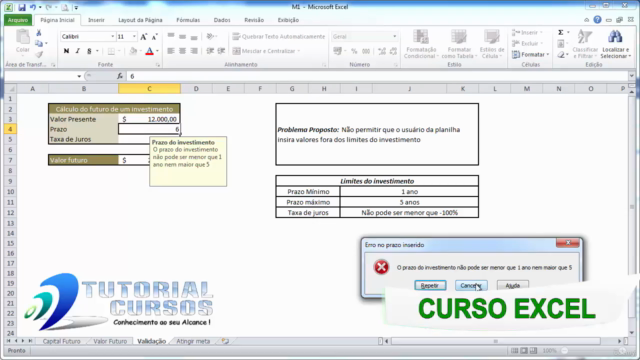
Task: Apply the thousands separator 000 icon
Action: coord(366,51)
